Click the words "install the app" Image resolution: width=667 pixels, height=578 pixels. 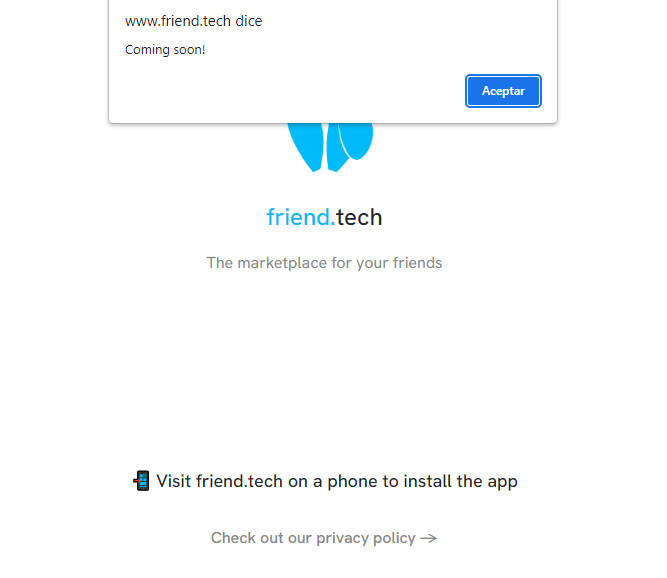460,481
